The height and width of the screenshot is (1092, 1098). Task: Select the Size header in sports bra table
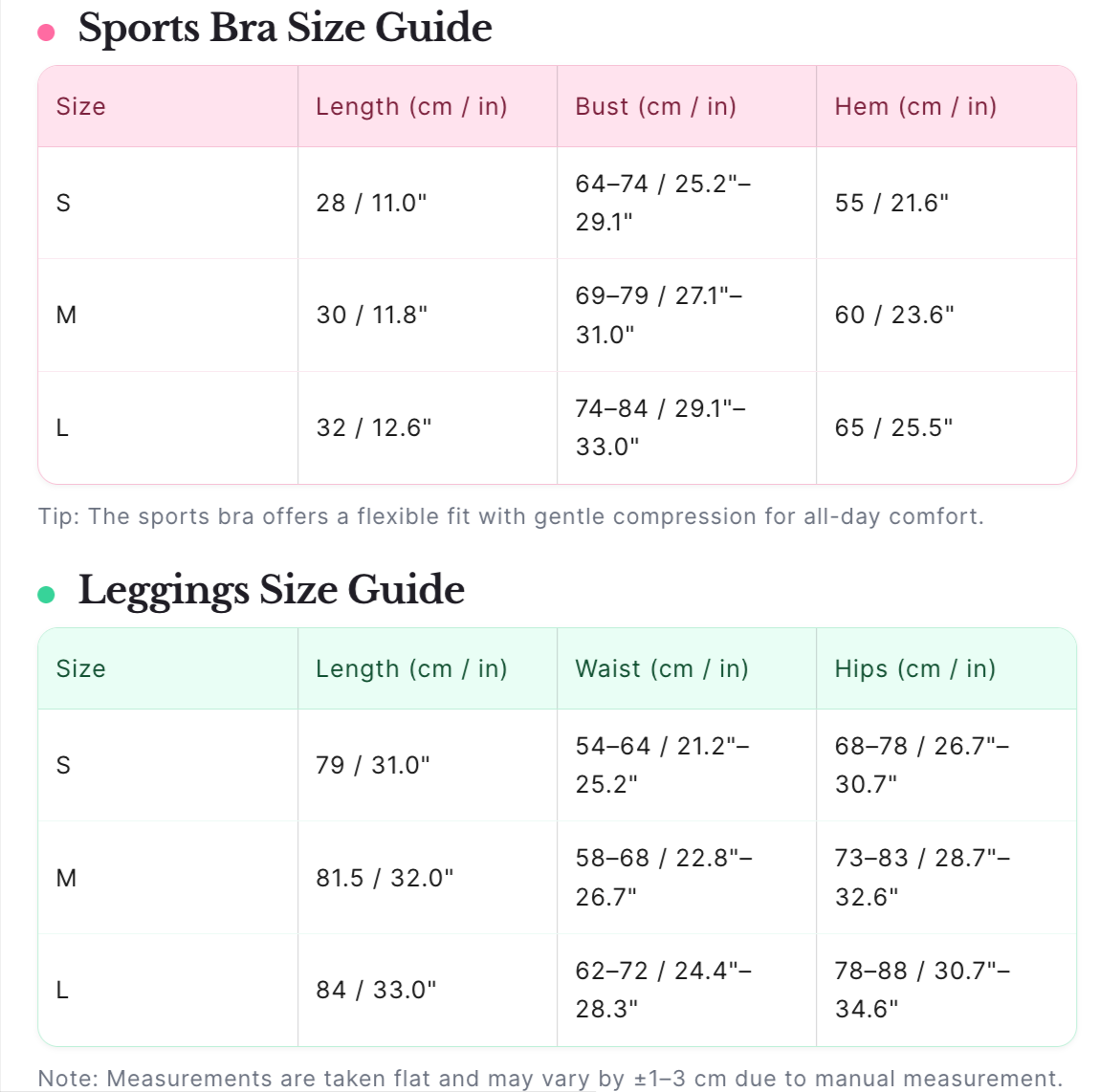(x=81, y=106)
